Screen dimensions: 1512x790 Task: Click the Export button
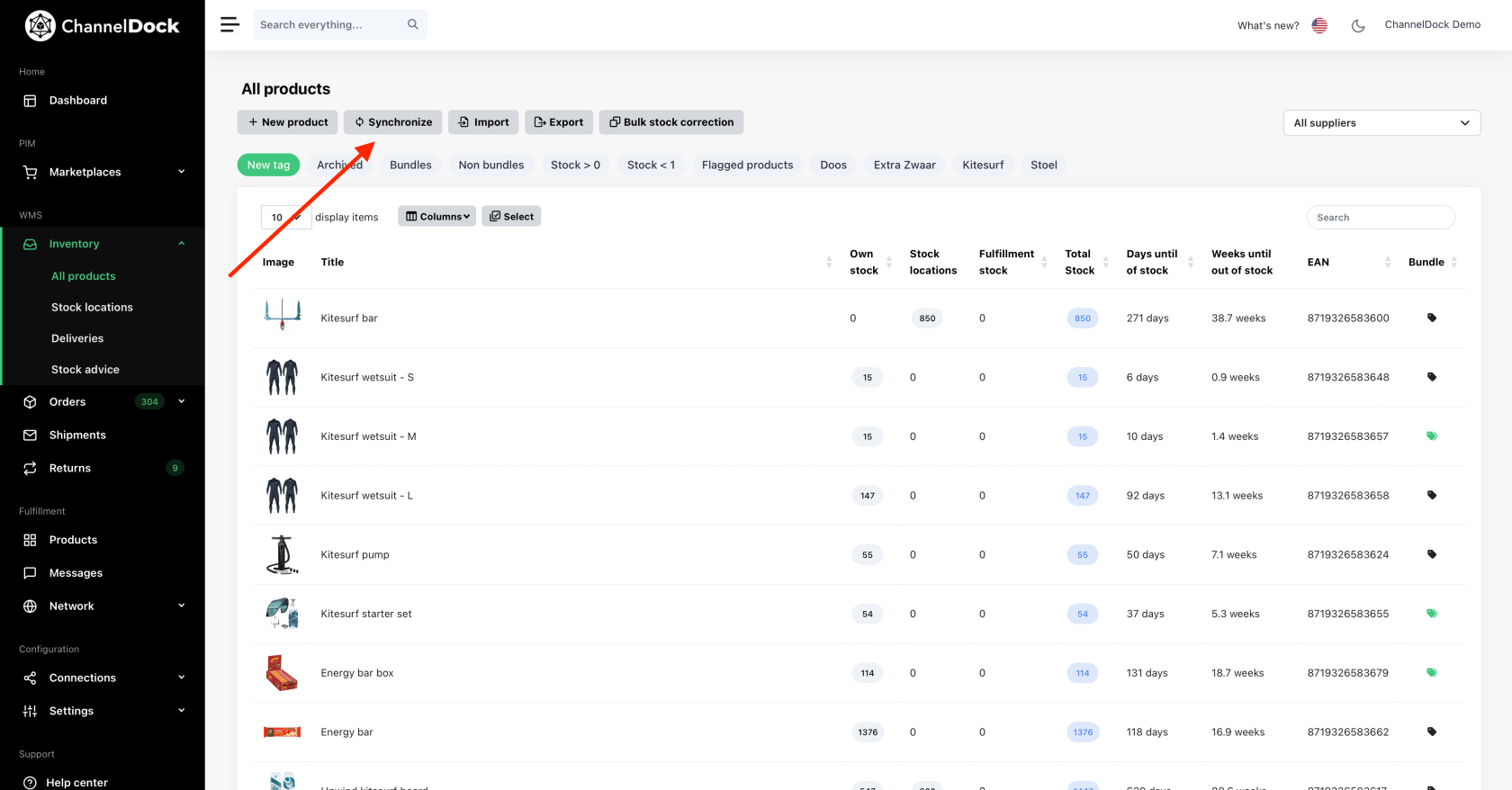pyautogui.click(x=559, y=122)
